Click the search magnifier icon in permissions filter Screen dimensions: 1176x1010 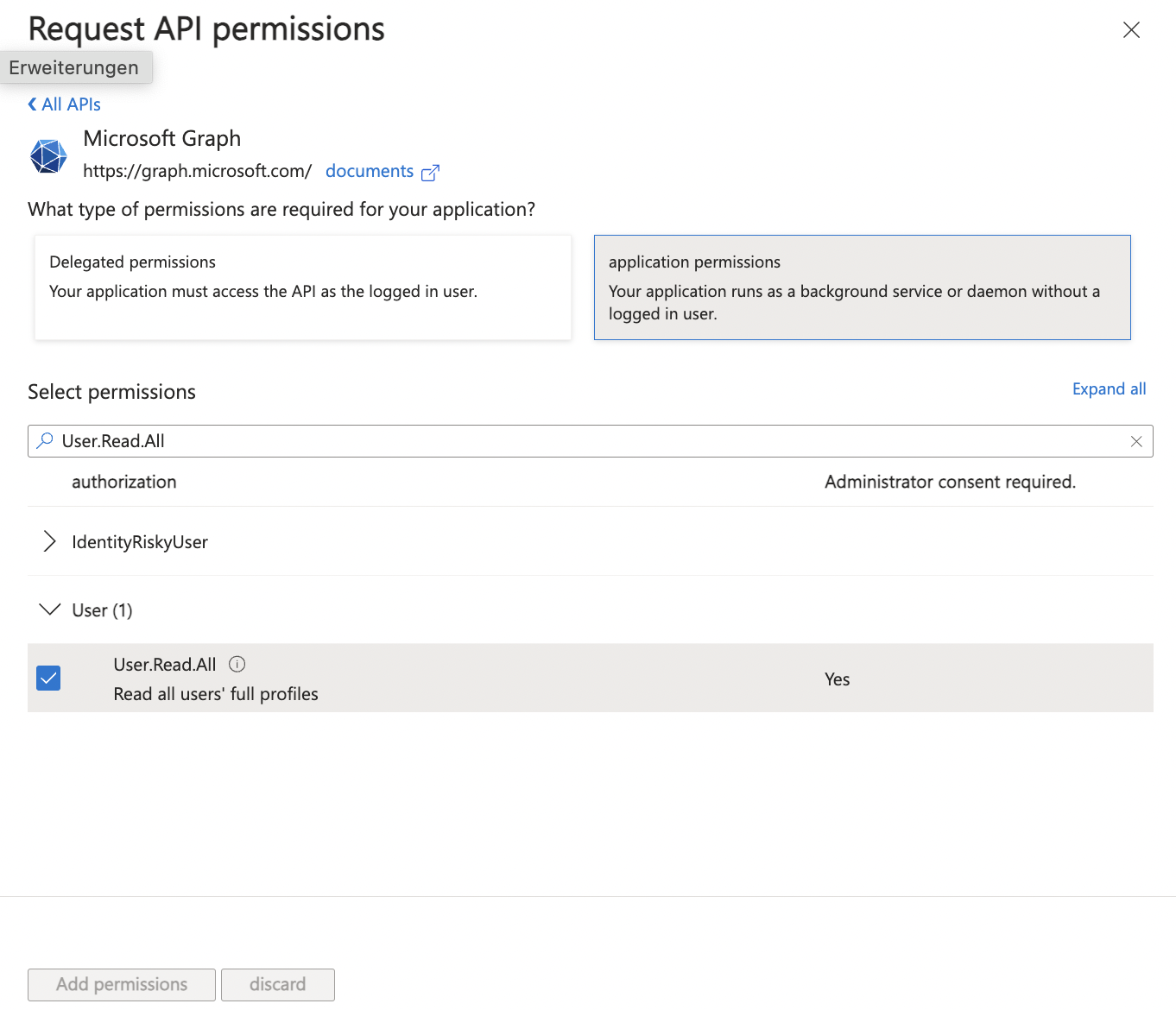pyautogui.click(x=45, y=440)
